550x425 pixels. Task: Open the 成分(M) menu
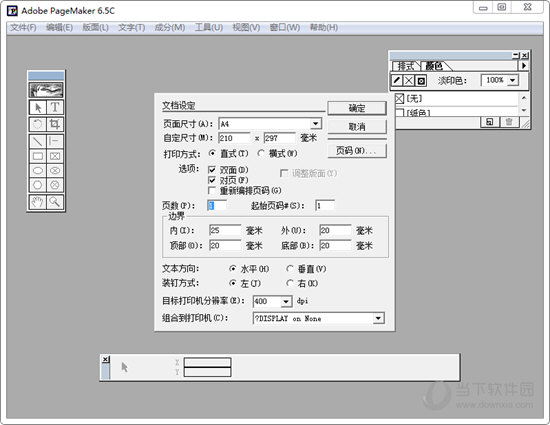(170, 28)
